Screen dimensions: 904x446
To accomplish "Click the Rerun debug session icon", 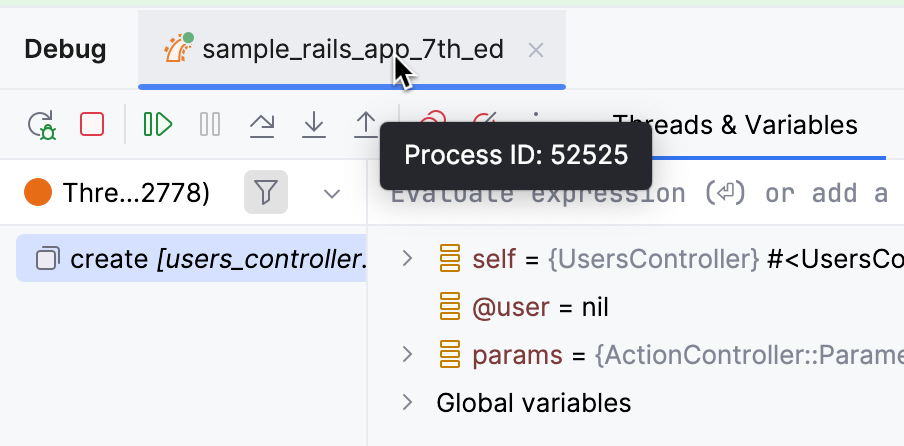I will pyautogui.click(x=41, y=124).
